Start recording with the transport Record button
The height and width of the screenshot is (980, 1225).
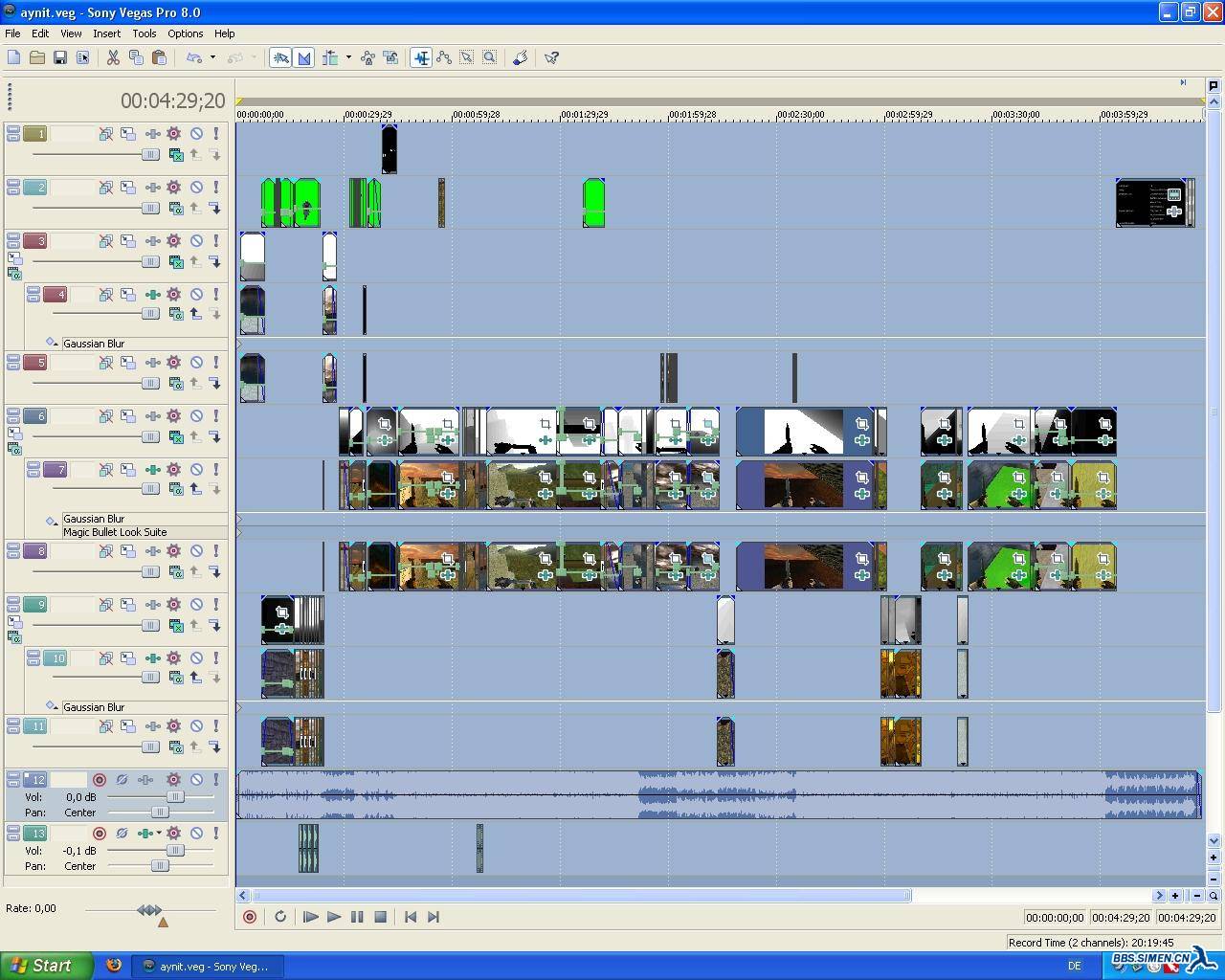tap(250, 917)
